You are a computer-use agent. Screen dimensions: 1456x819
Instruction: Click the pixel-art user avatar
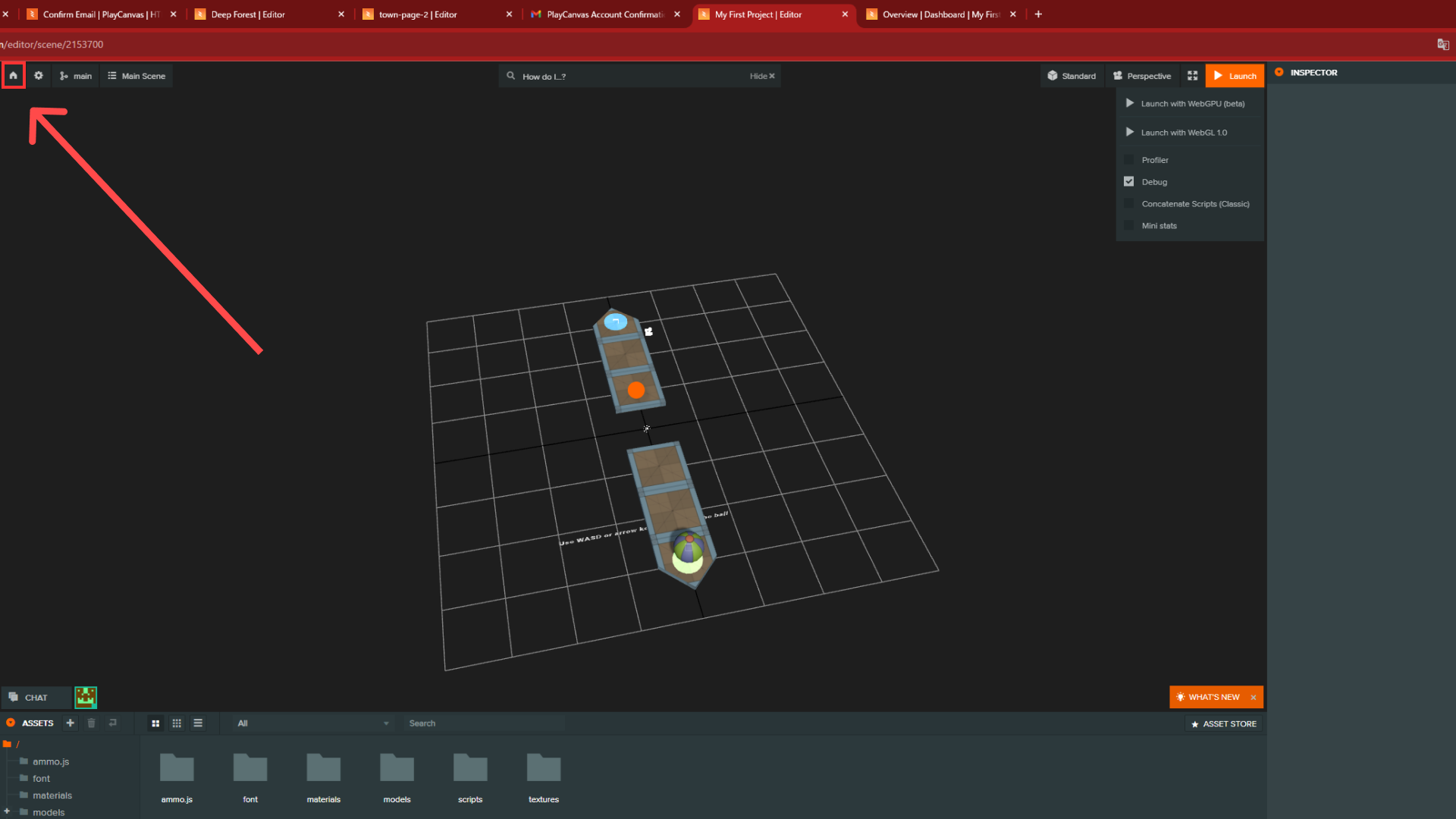(x=86, y=698)
